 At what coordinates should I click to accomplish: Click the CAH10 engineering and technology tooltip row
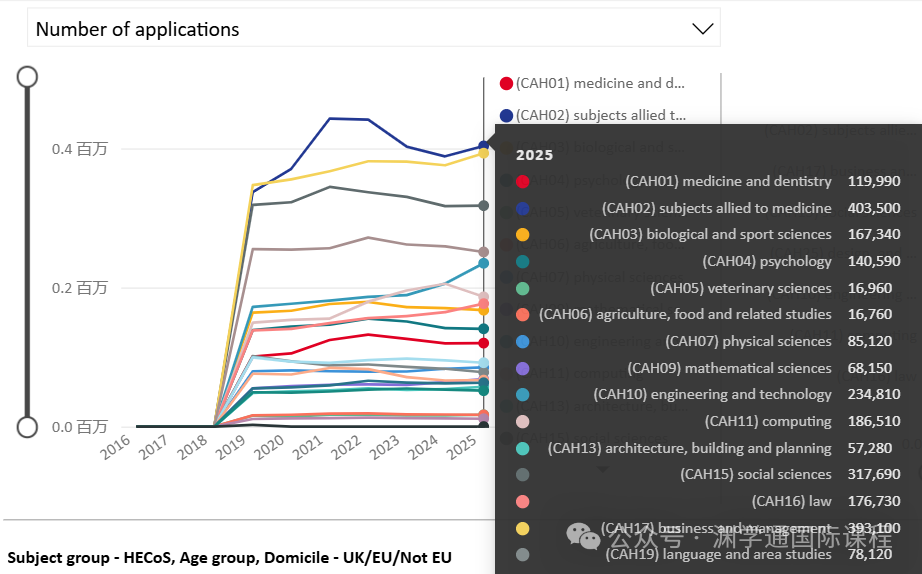tap(708, 394)
